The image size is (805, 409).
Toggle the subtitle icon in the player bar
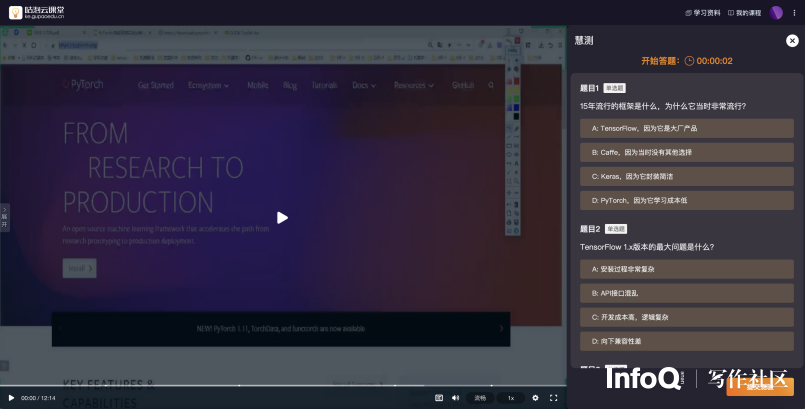pos(439,398)
